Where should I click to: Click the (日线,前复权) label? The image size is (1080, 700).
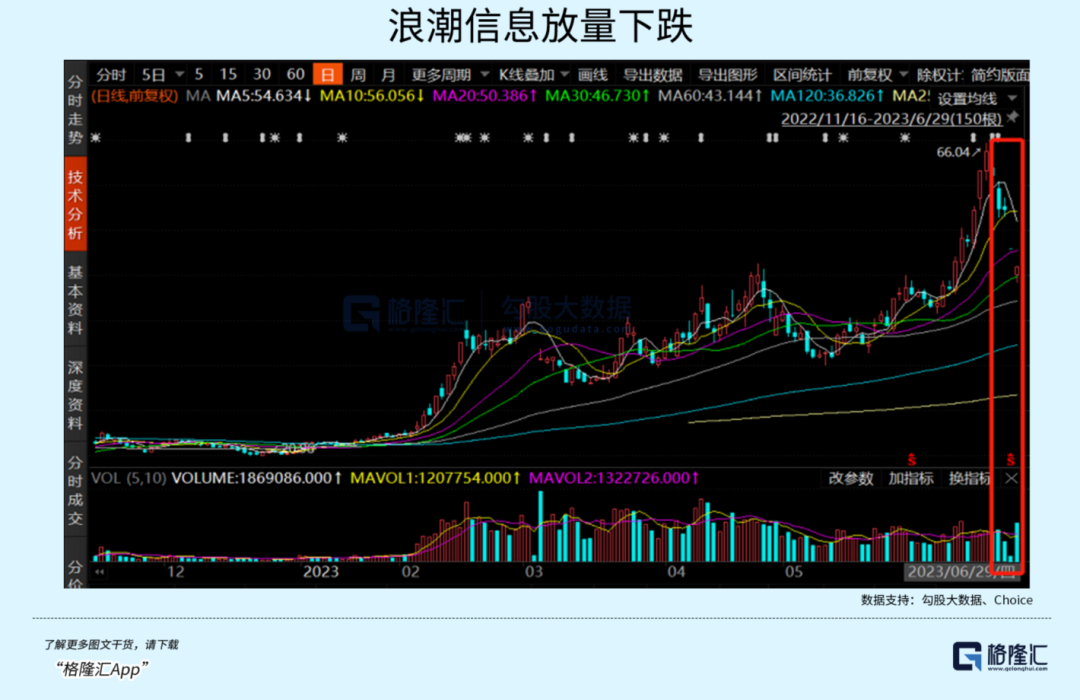coord(136,96)
